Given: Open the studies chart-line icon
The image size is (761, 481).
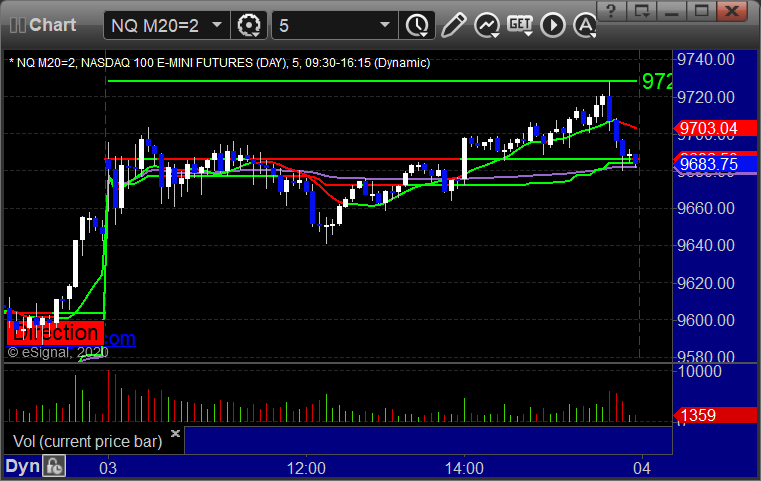Looking at the screenshot, I should 487,25.
